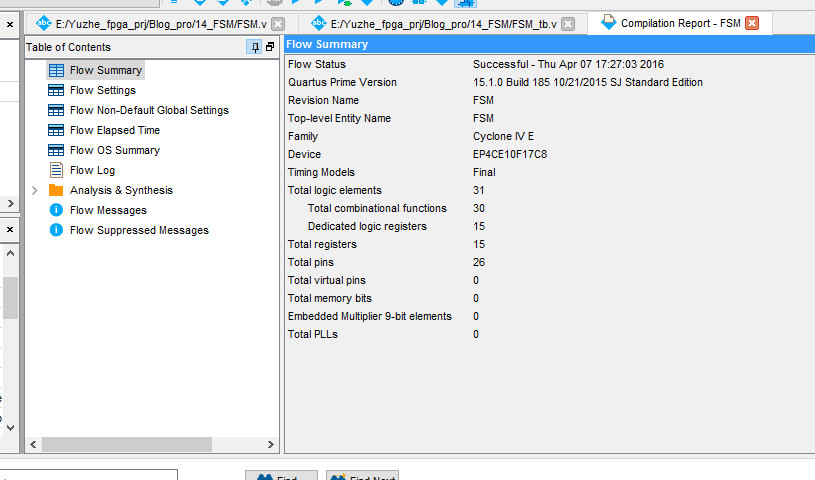The width and height of the screenshot is (815, 480).
Task: Click the Find button
Action: (x=281, y=476)
